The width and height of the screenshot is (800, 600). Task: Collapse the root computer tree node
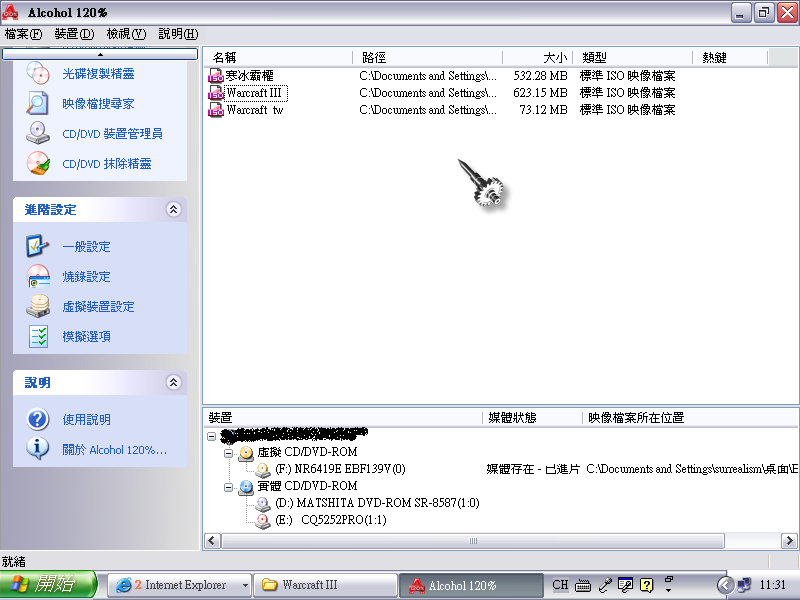tap(211, 436)
